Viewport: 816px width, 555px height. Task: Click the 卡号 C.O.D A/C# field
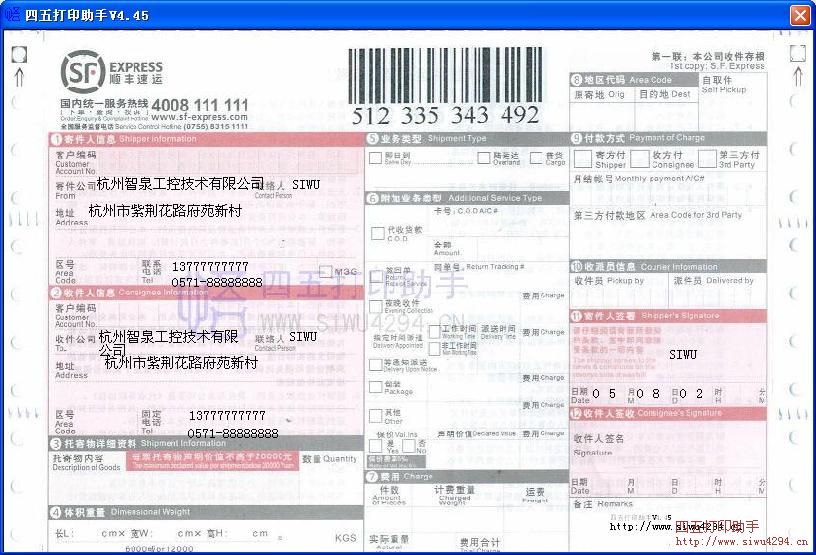pyautogui.click(x=500, y=222)
